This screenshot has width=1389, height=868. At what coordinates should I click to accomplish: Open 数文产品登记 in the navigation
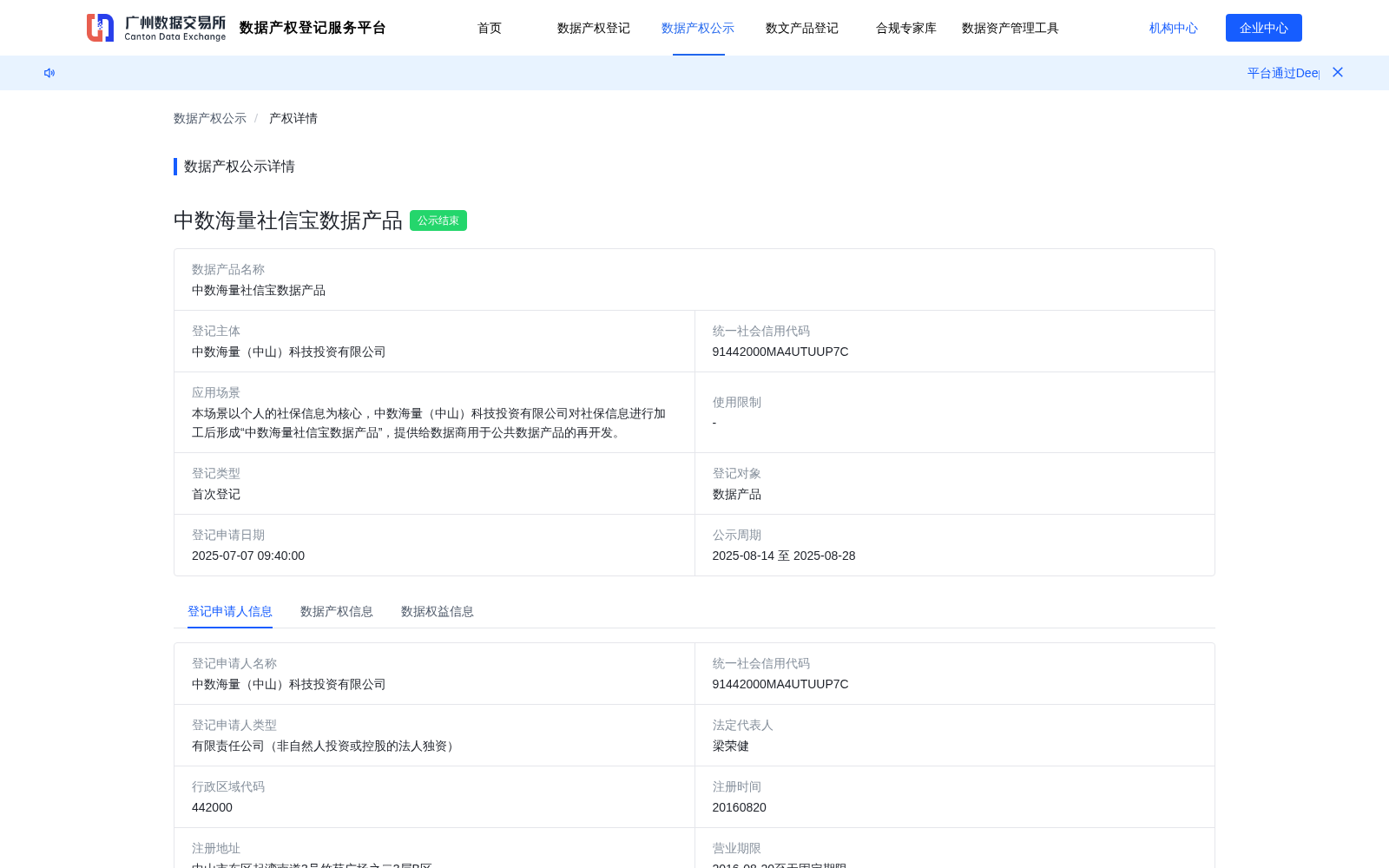click(802, 28)
